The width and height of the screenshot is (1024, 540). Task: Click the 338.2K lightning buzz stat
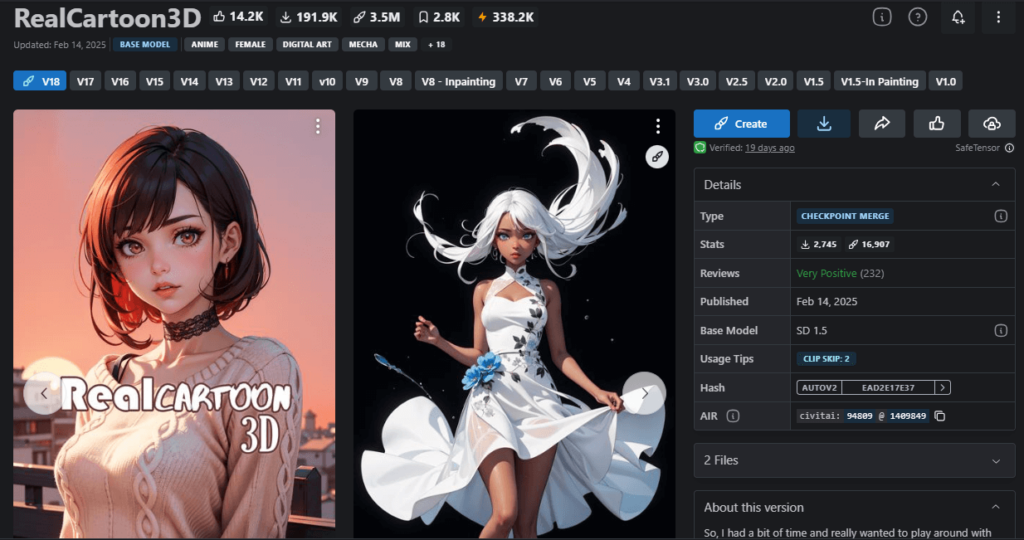[x=505, y=17]
